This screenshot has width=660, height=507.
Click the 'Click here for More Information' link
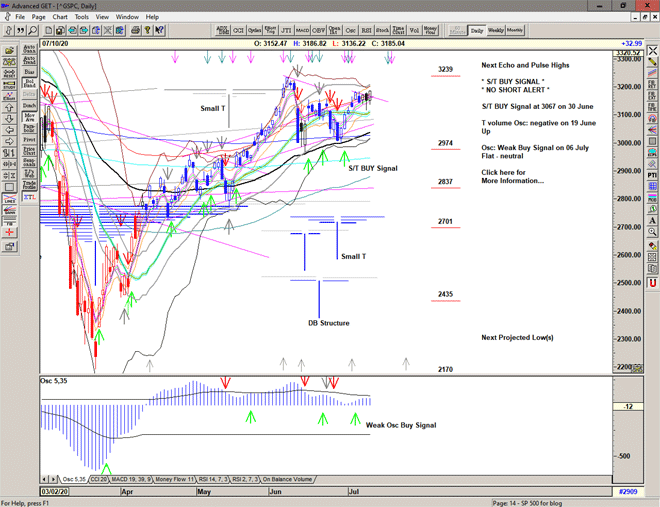(512, 176)
